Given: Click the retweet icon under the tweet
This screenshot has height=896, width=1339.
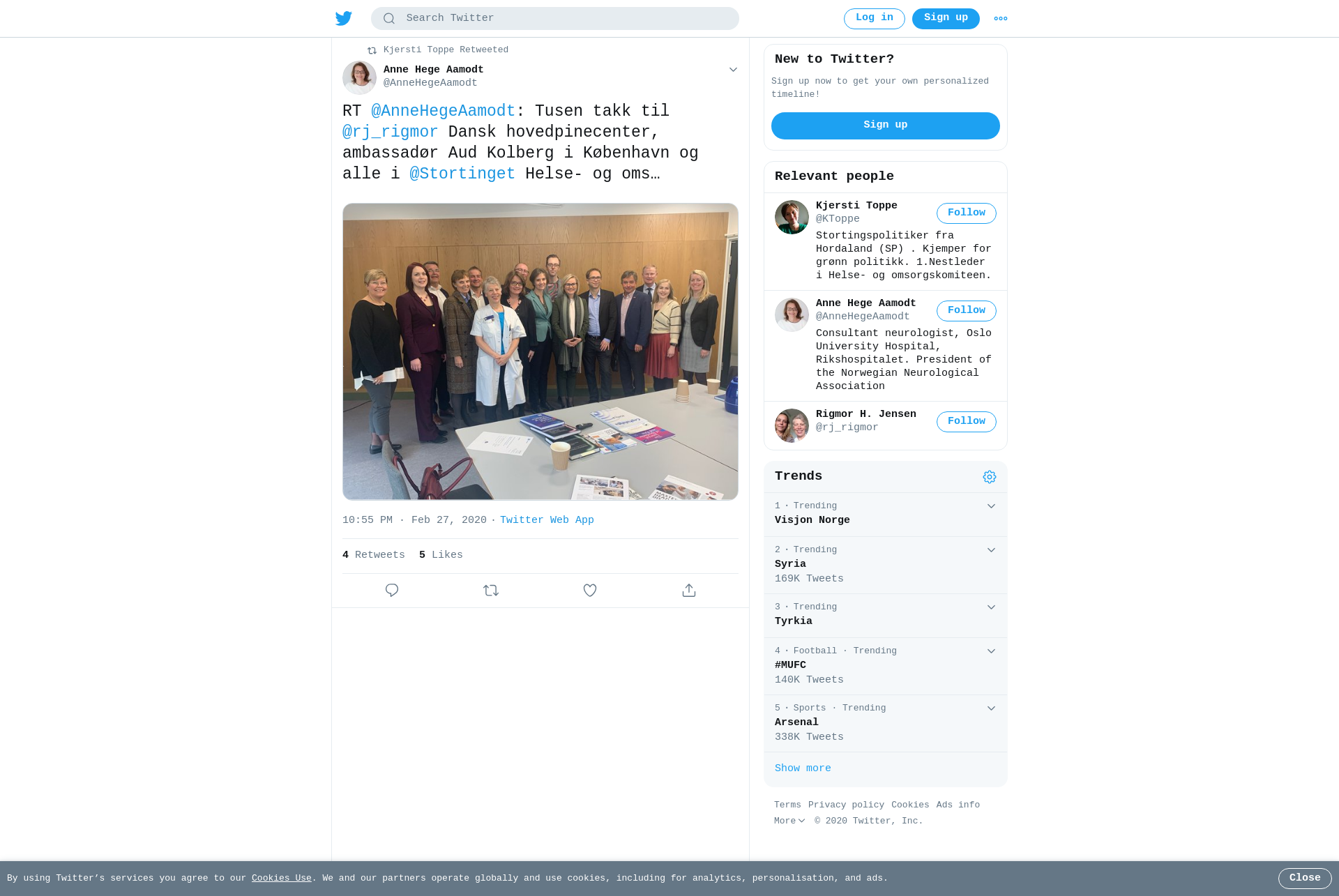Looking at the screenshot, I should 491,591.
